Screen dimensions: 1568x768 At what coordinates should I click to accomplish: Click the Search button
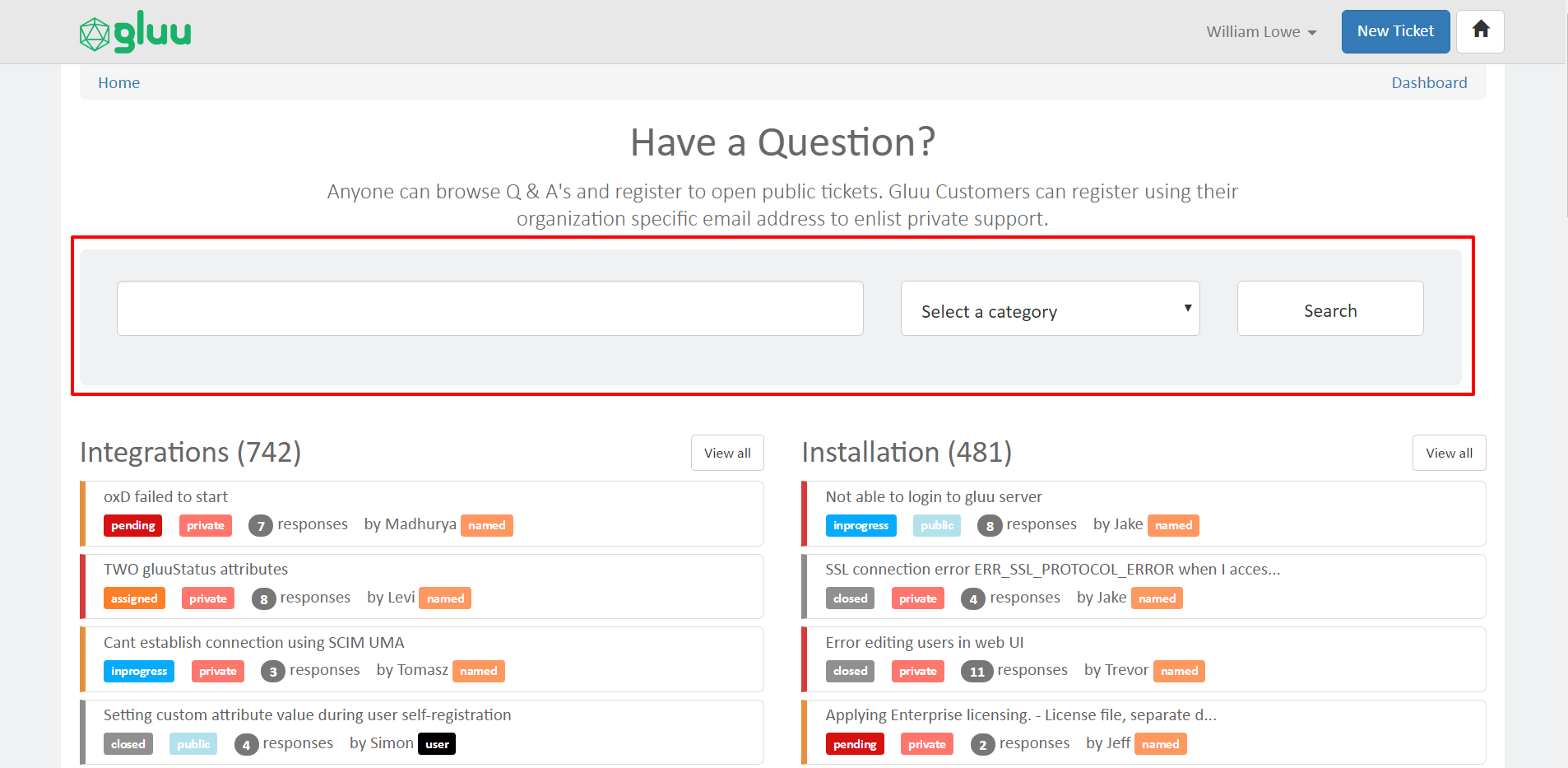[1330, 309]
